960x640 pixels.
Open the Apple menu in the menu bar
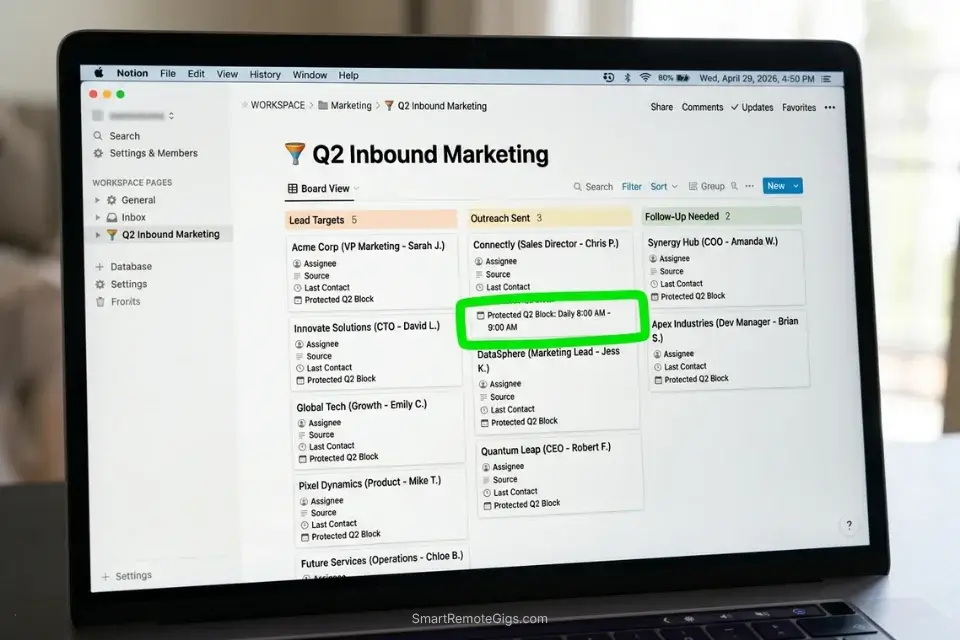click(x=97, y=73)
